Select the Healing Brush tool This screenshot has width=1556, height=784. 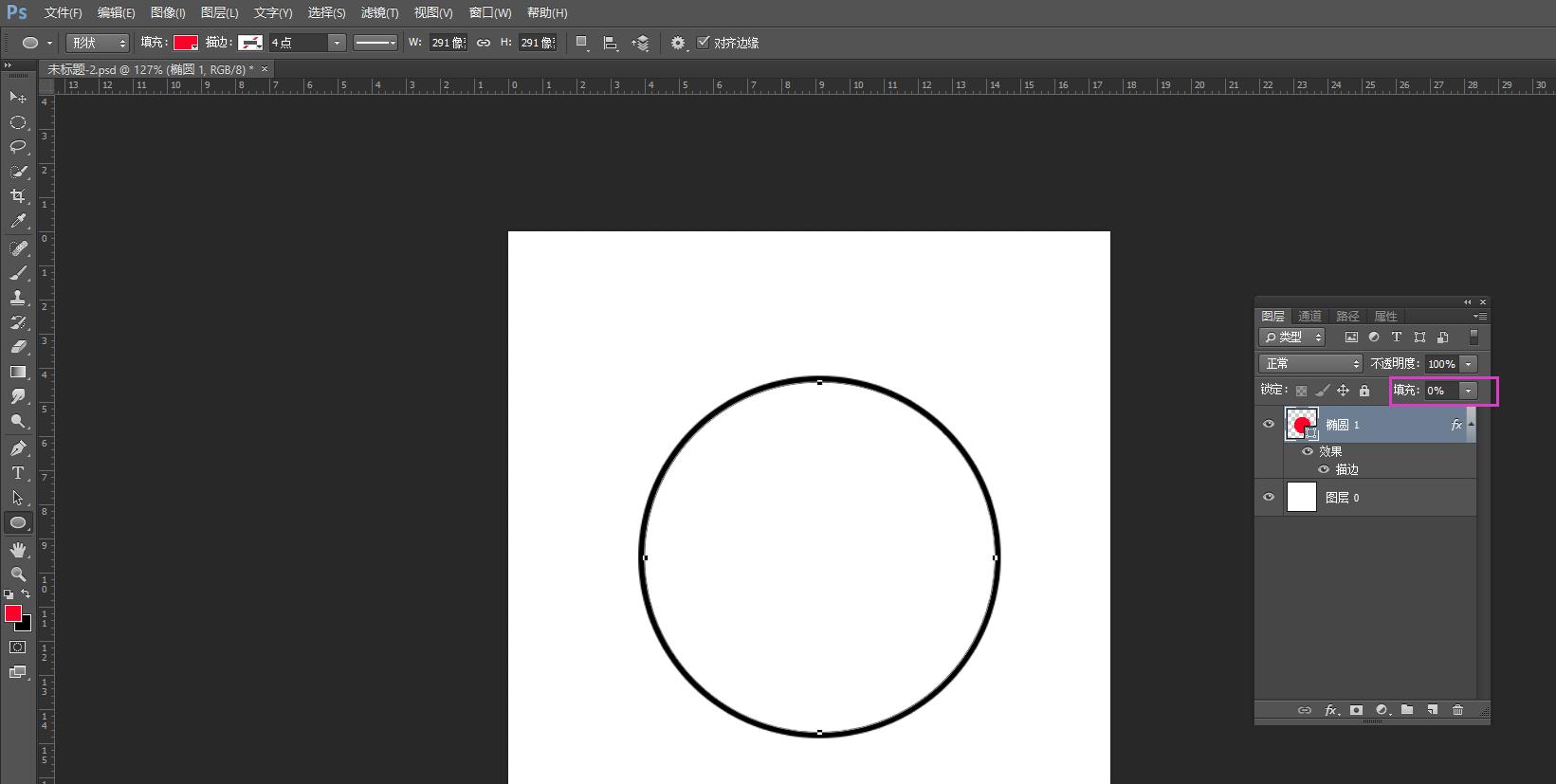coord(17,248)
